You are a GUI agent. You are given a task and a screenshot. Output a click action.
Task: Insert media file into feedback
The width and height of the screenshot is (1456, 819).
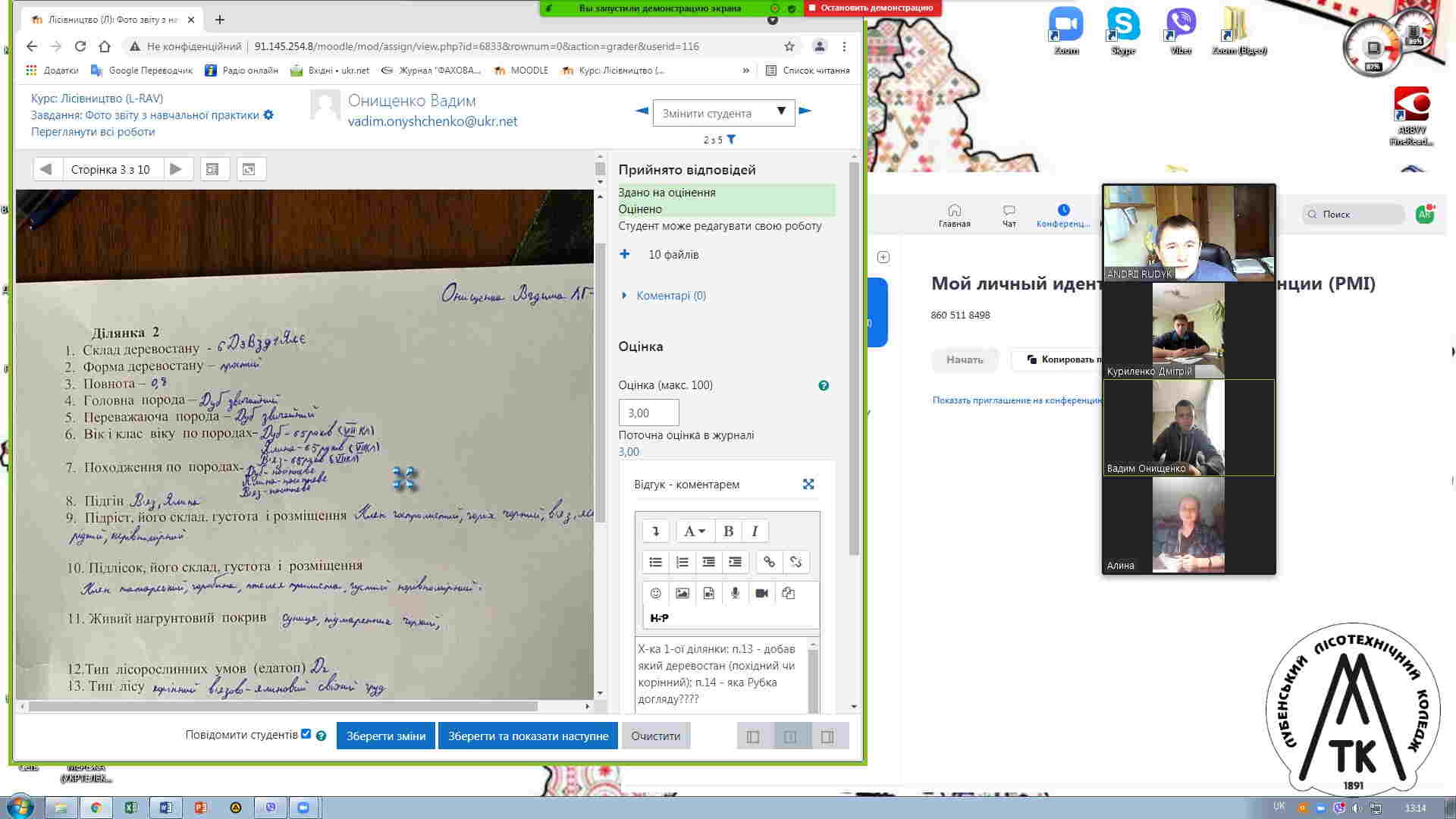(x=709, y=593)
